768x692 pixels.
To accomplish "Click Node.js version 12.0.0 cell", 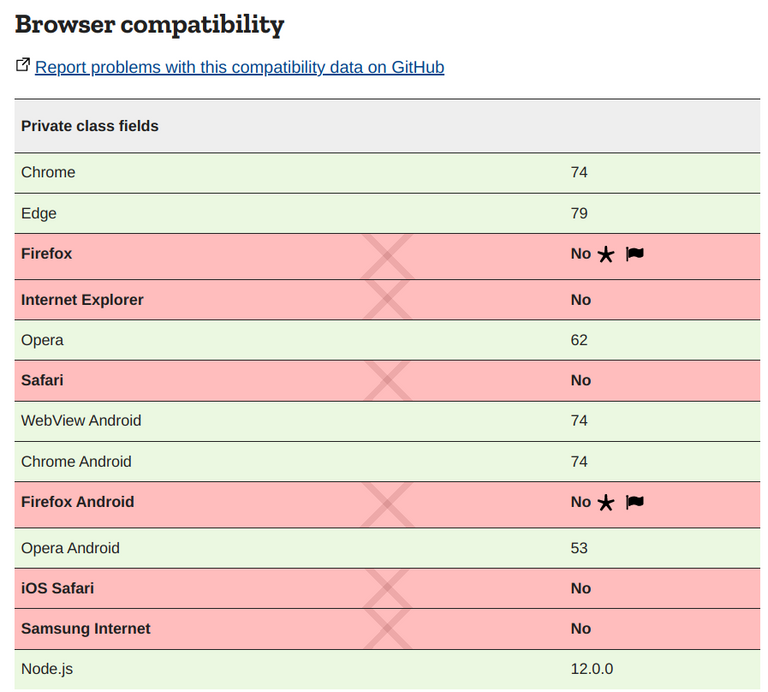I will coord(592,669).
